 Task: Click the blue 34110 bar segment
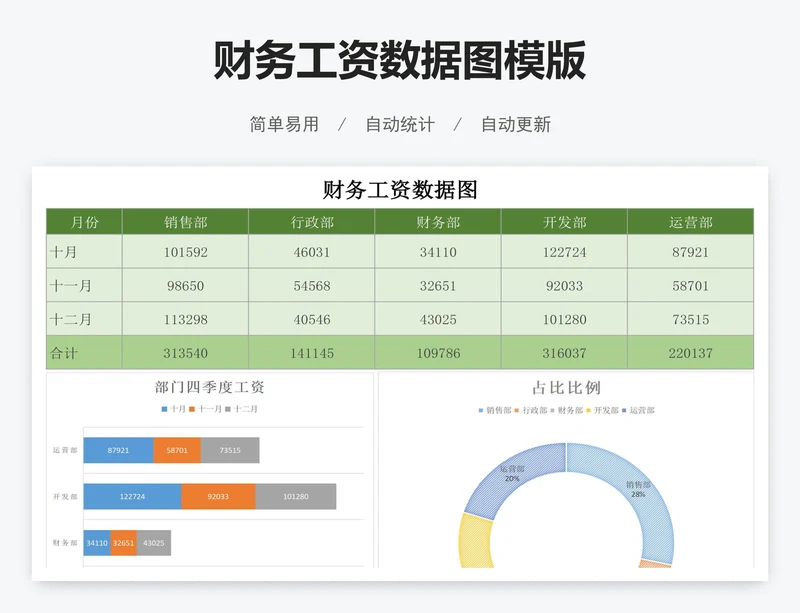97,543
